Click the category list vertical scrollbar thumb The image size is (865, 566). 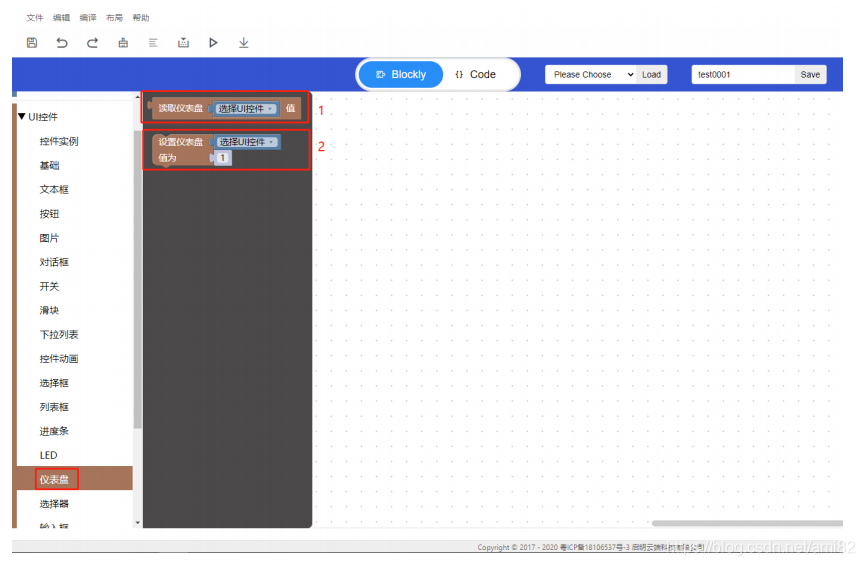[137, 280]
